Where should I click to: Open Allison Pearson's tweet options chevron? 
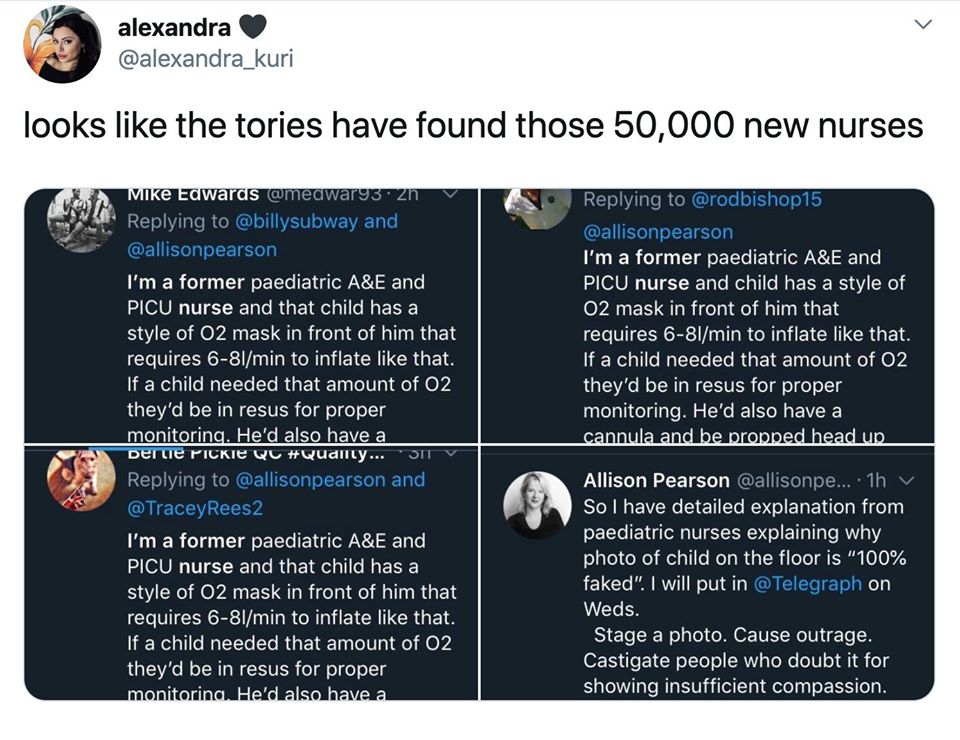908,481
